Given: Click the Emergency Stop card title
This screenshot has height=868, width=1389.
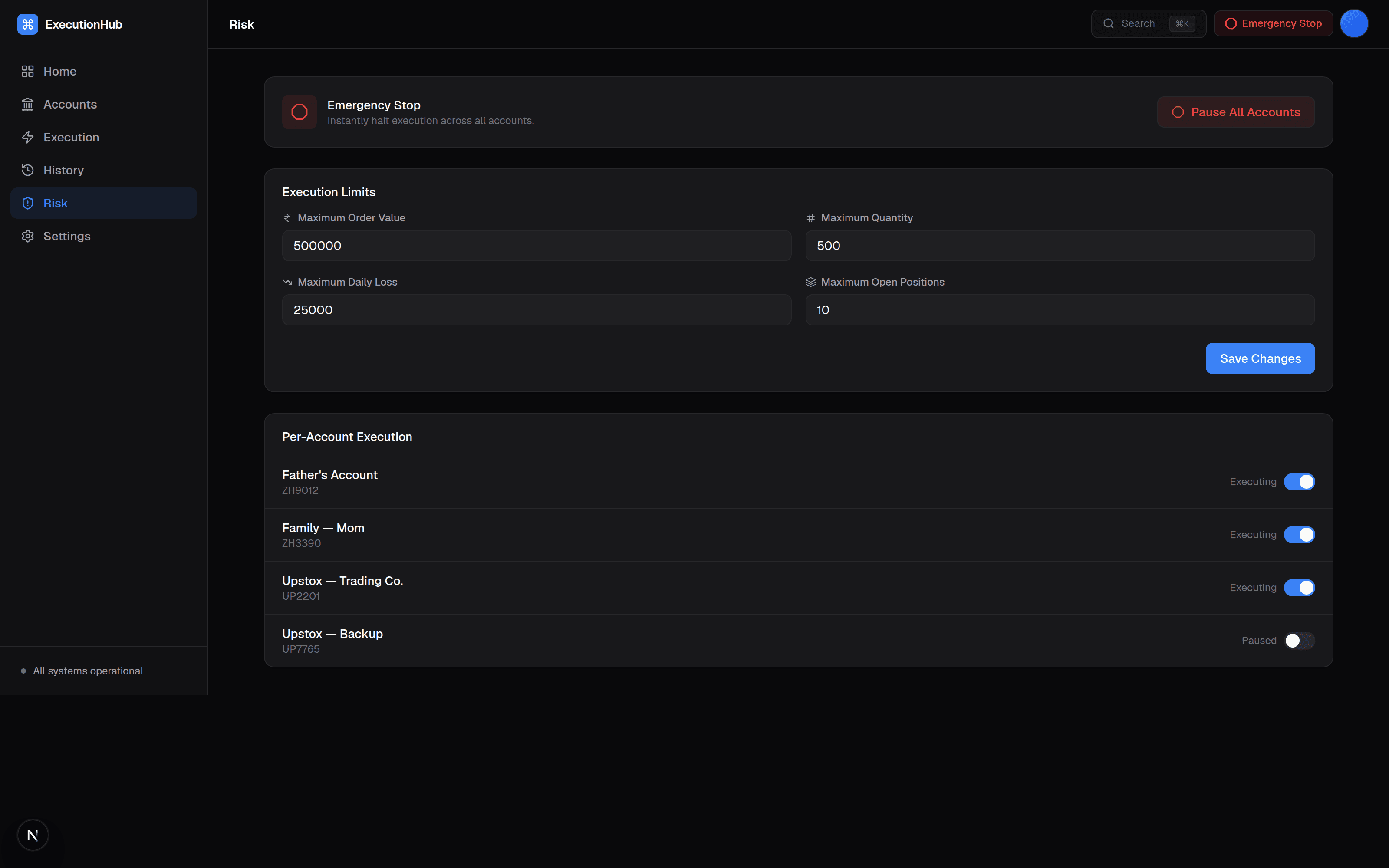Looking at the screenshot, I should [374, 105].
